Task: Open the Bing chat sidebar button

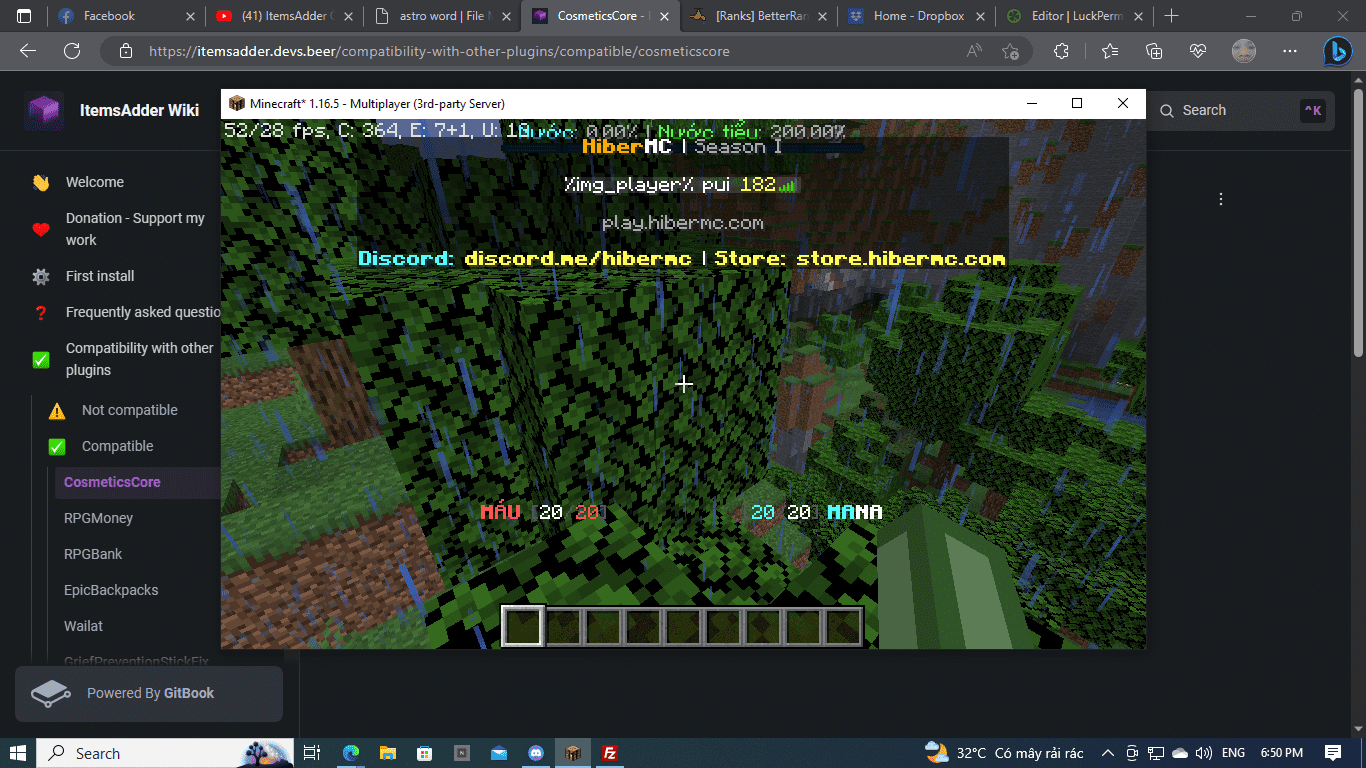Action: [1337, 52]
